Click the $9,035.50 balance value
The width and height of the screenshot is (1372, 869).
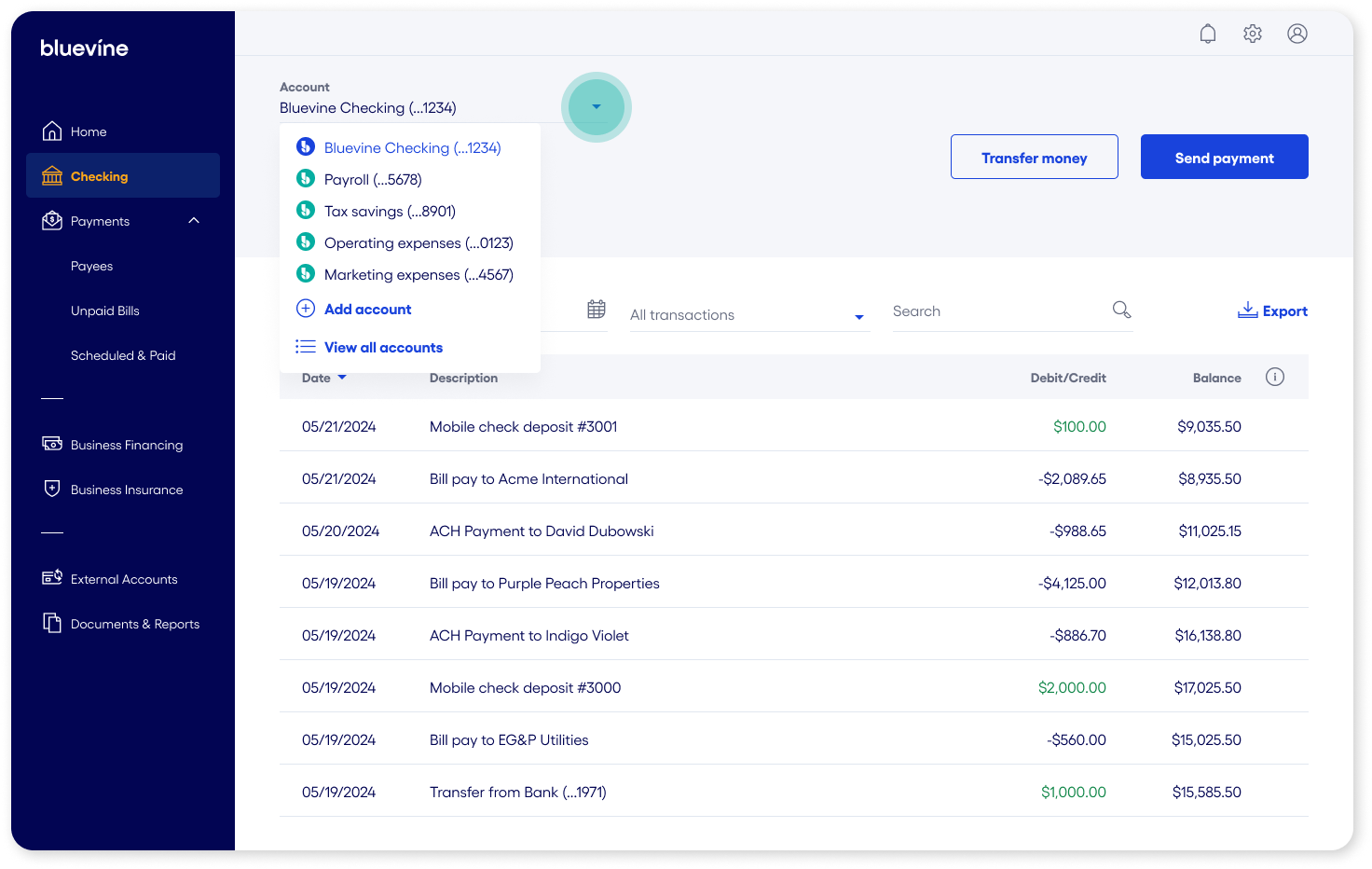pos(1209,427)
